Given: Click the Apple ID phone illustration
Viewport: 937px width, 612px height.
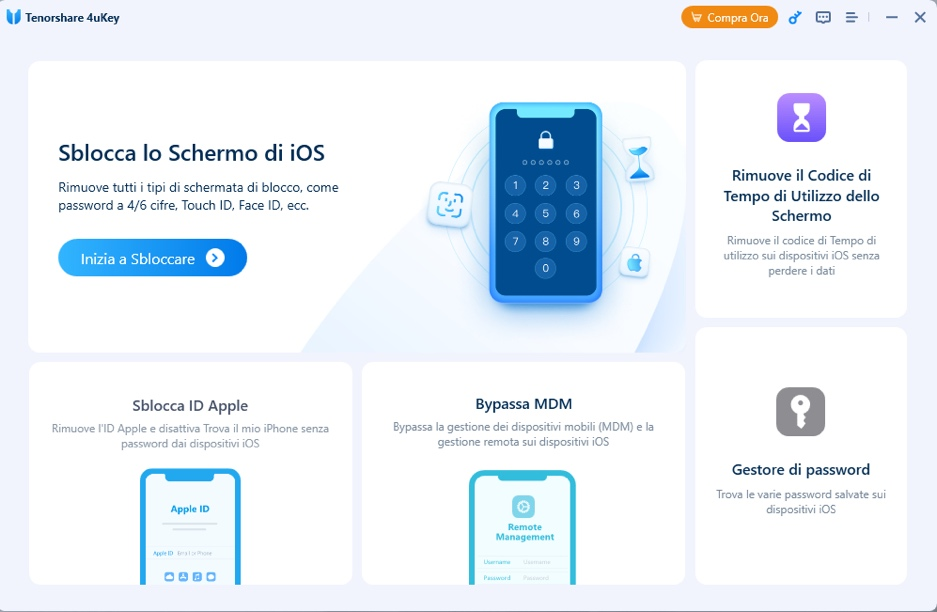Looking at the screenshot, I should pos(191,527).
